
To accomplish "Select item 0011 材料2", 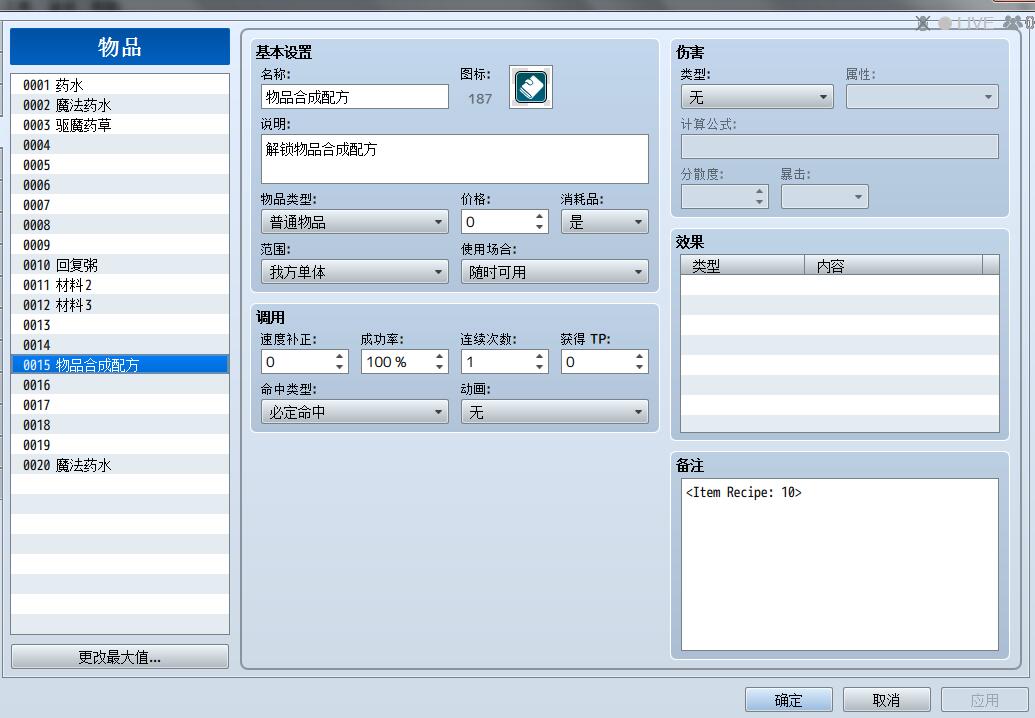I will tap(120, 285).
